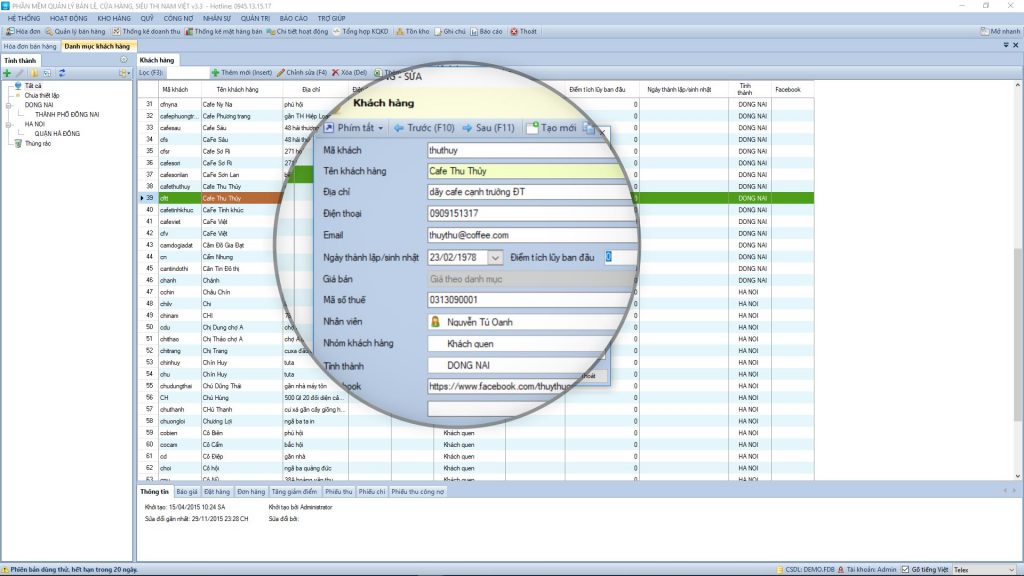Switch to the Hóa đơn bán hàng tab

coord(29,46)
